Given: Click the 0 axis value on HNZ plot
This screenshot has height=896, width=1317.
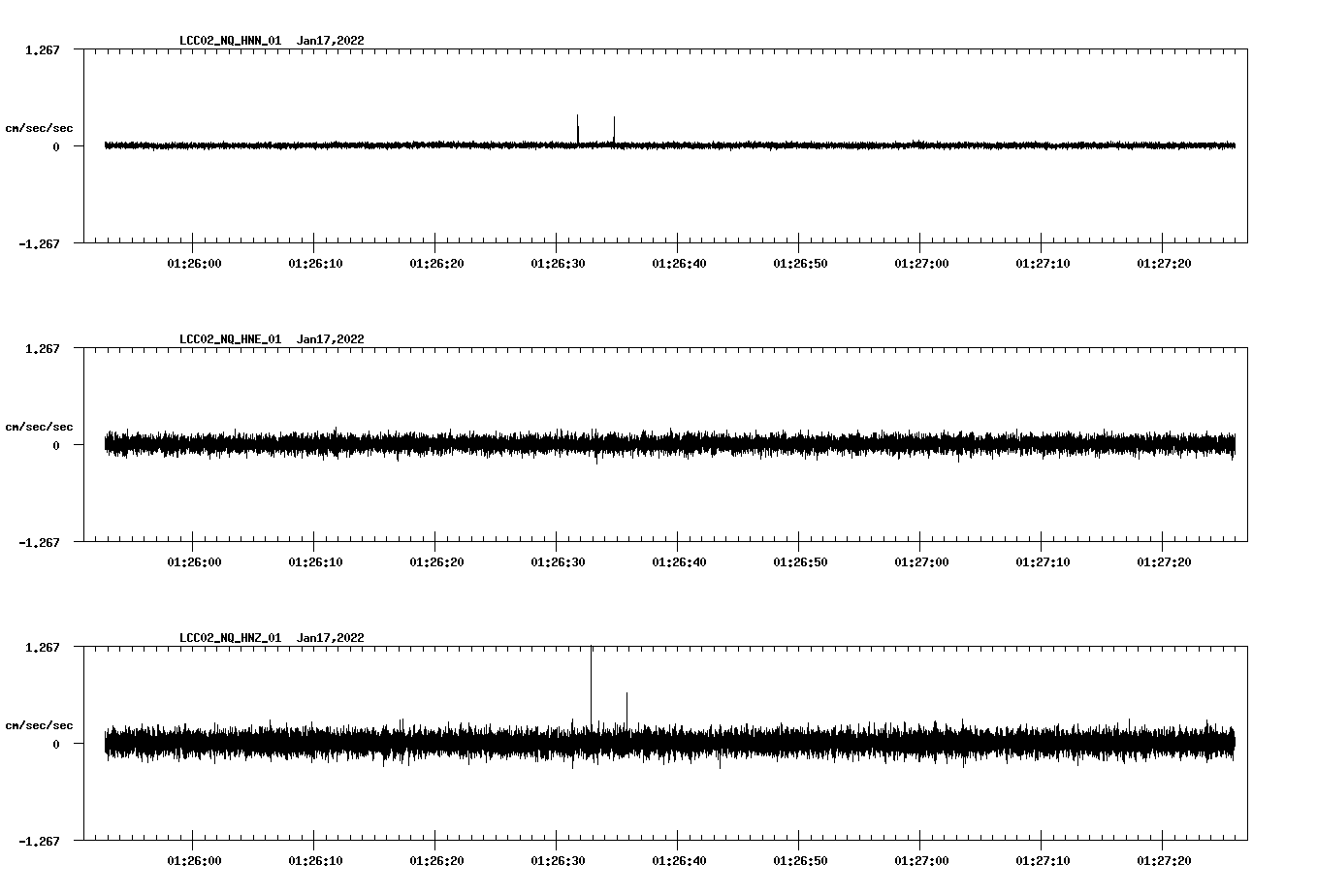Looking at the screenshot, I should tap(56, 745).
